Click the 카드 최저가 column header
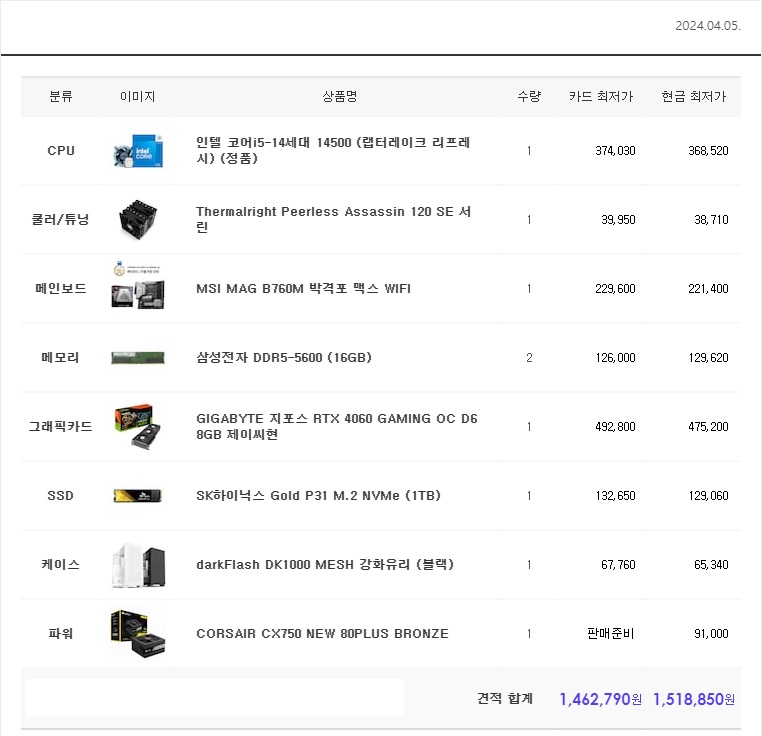This screenshot has height=736, width=762. pos(600,97)
